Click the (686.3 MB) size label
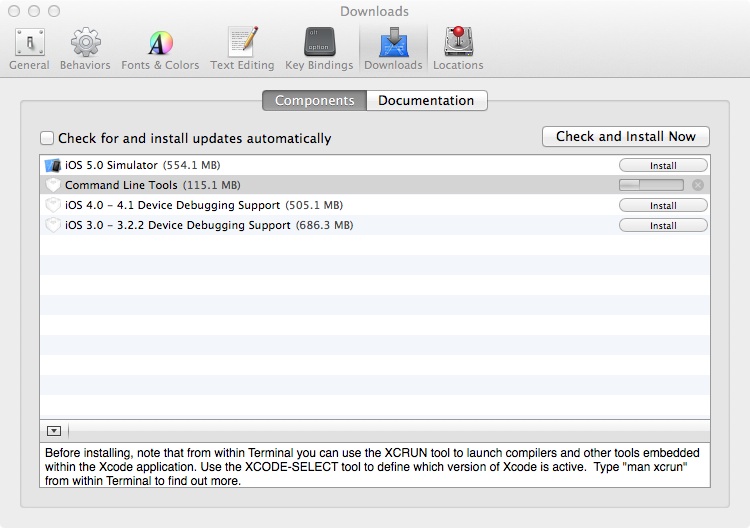 [x=324, y=225]
